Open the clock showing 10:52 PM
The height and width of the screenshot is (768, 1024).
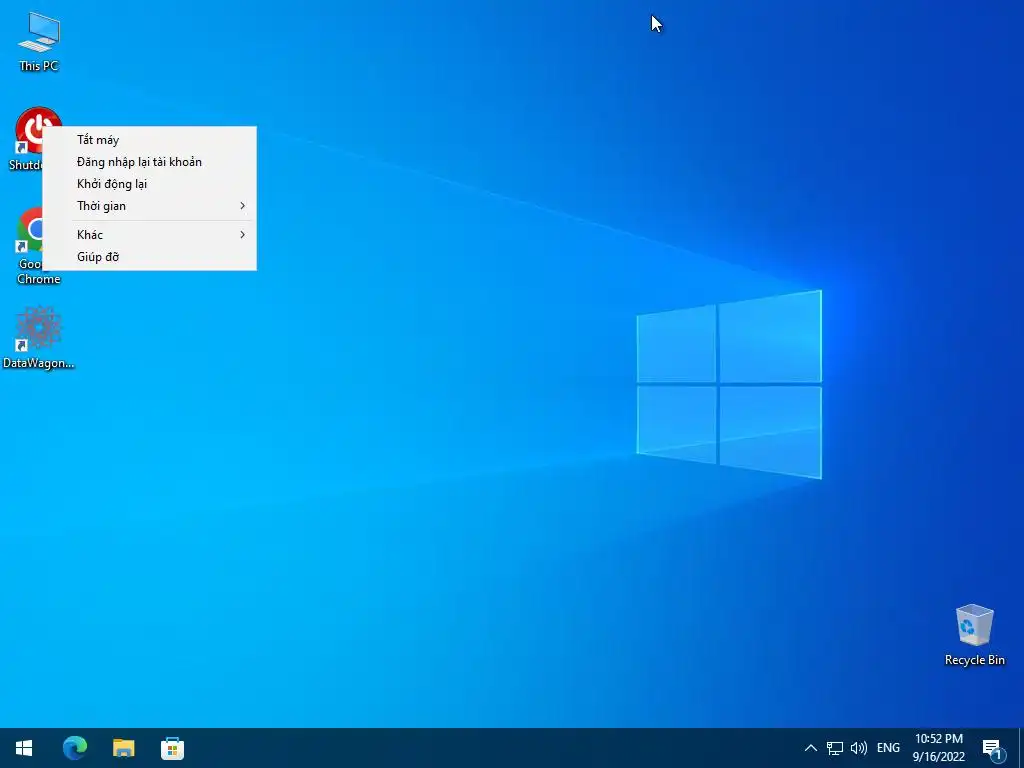click(x=938, y=748)
